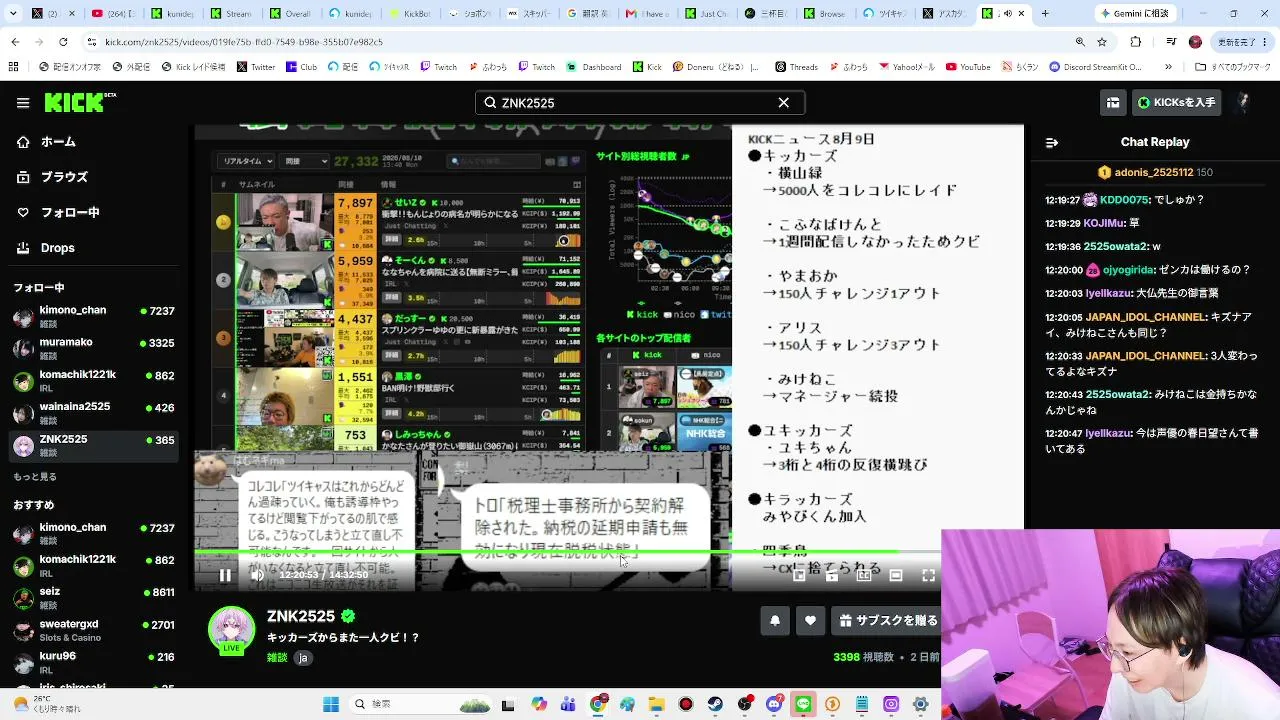This screenshot has height=720, width=1280.
Task: Open Discord from the taskbar
Action: [x=774, y=704]
